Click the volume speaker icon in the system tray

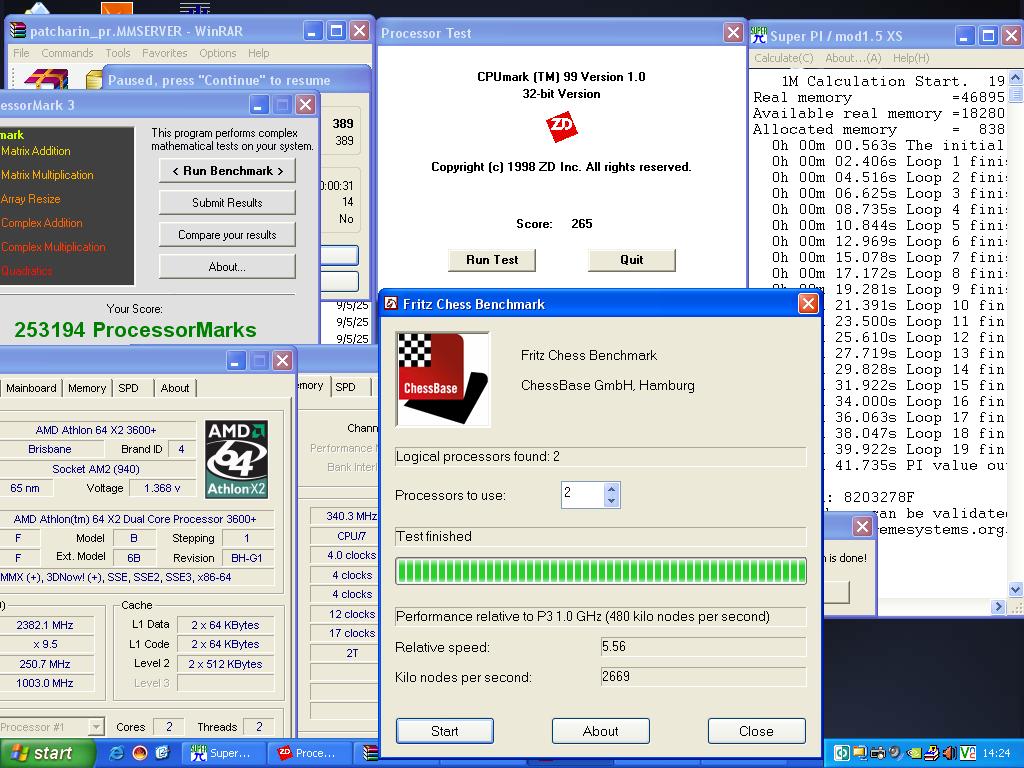[949, 753]
